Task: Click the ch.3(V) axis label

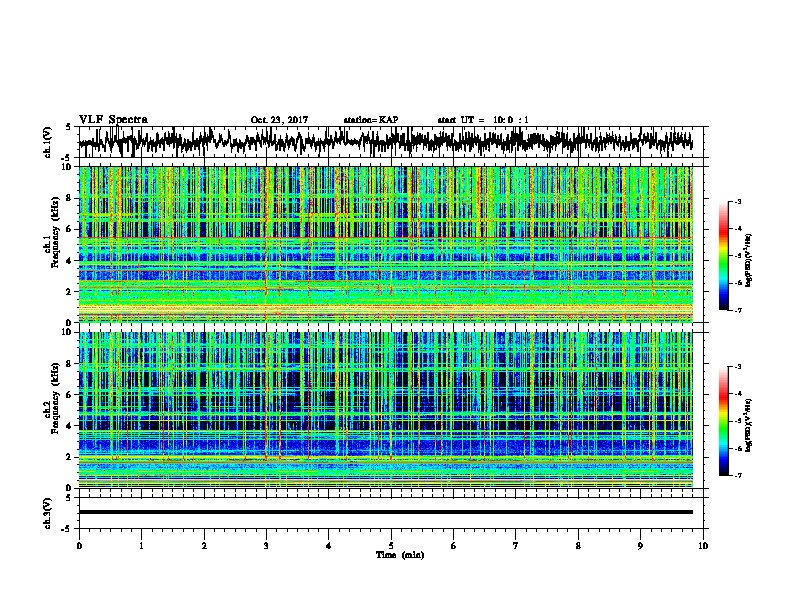Action: pyautogui.click(x=47, y=513)
